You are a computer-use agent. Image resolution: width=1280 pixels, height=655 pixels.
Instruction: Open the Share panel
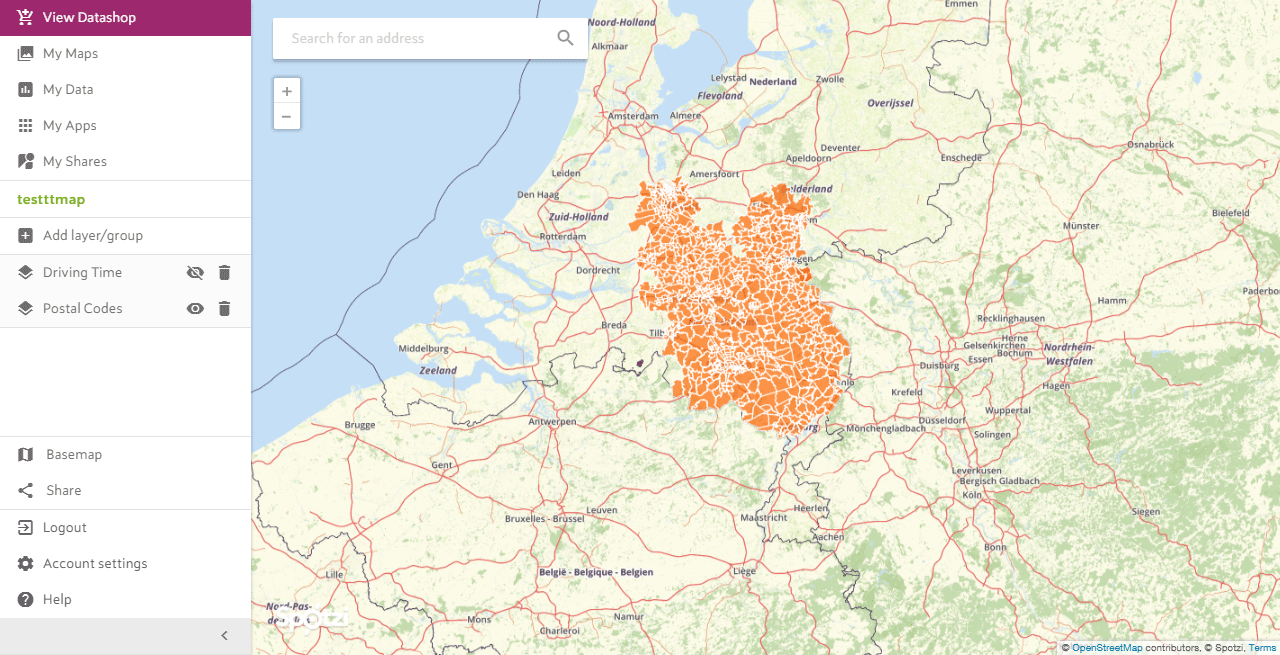125,491
